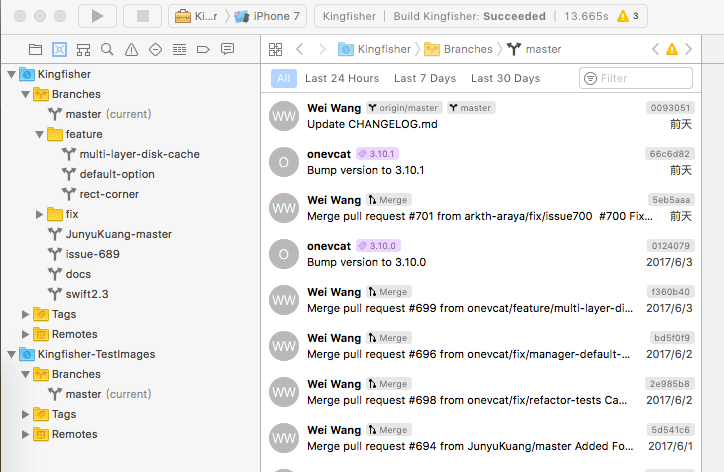This screenshot has height=472, width=724.
Task: Expand Kingfisher's Tags folder
Action: (x=25, y=315)
